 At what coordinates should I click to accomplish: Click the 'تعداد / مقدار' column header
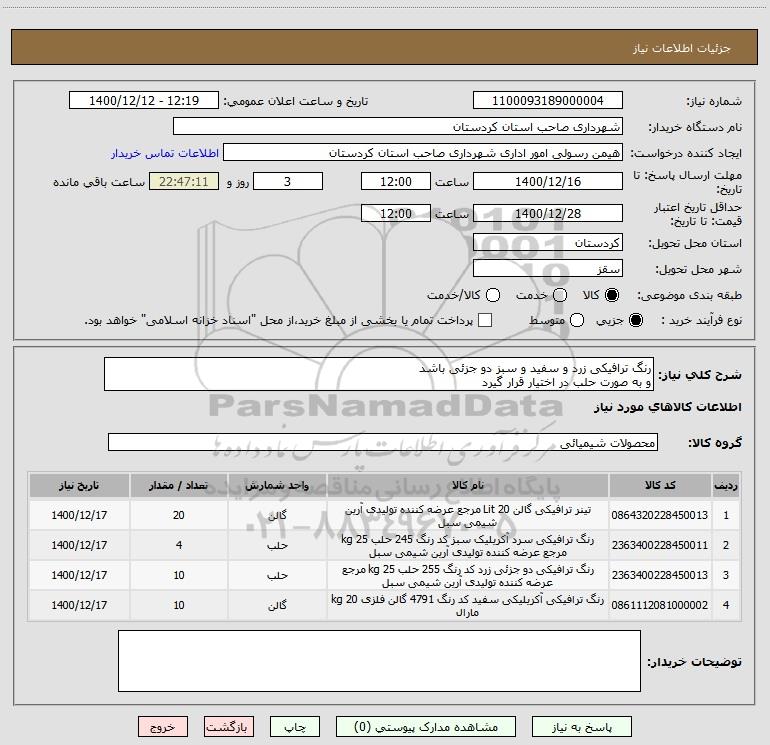point(179,485)
